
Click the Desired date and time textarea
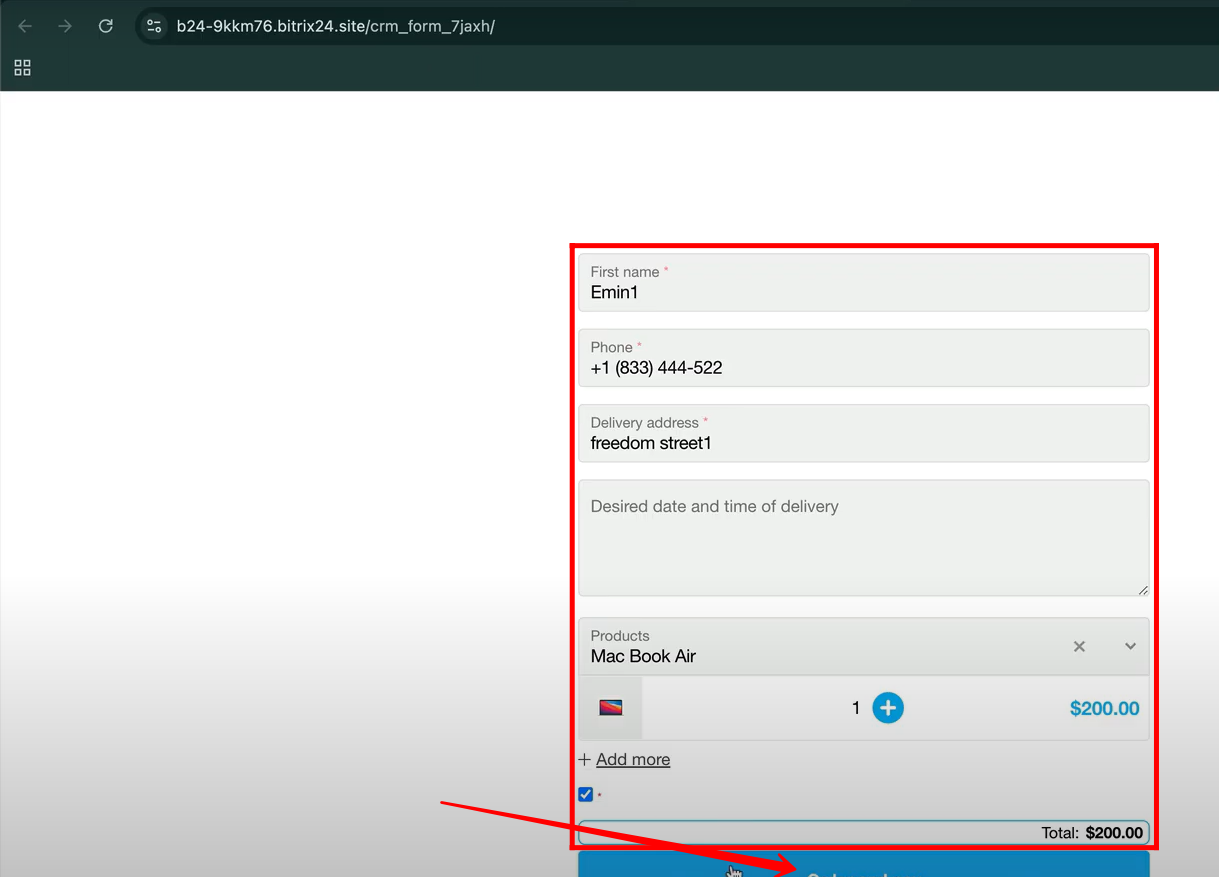click(863, 538)
